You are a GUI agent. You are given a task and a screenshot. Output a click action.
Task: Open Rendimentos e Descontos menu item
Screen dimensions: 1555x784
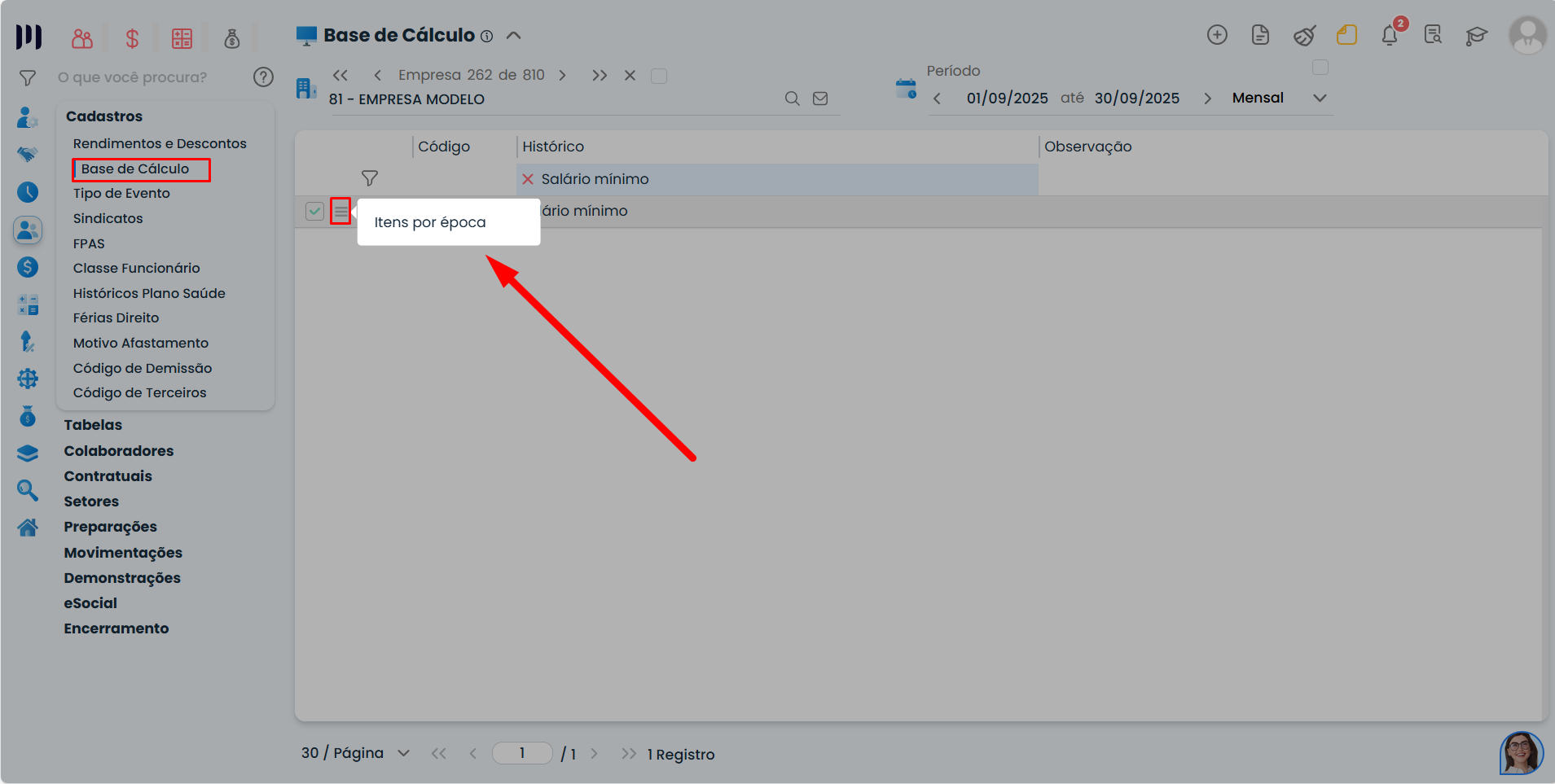(x=160, y=143)
